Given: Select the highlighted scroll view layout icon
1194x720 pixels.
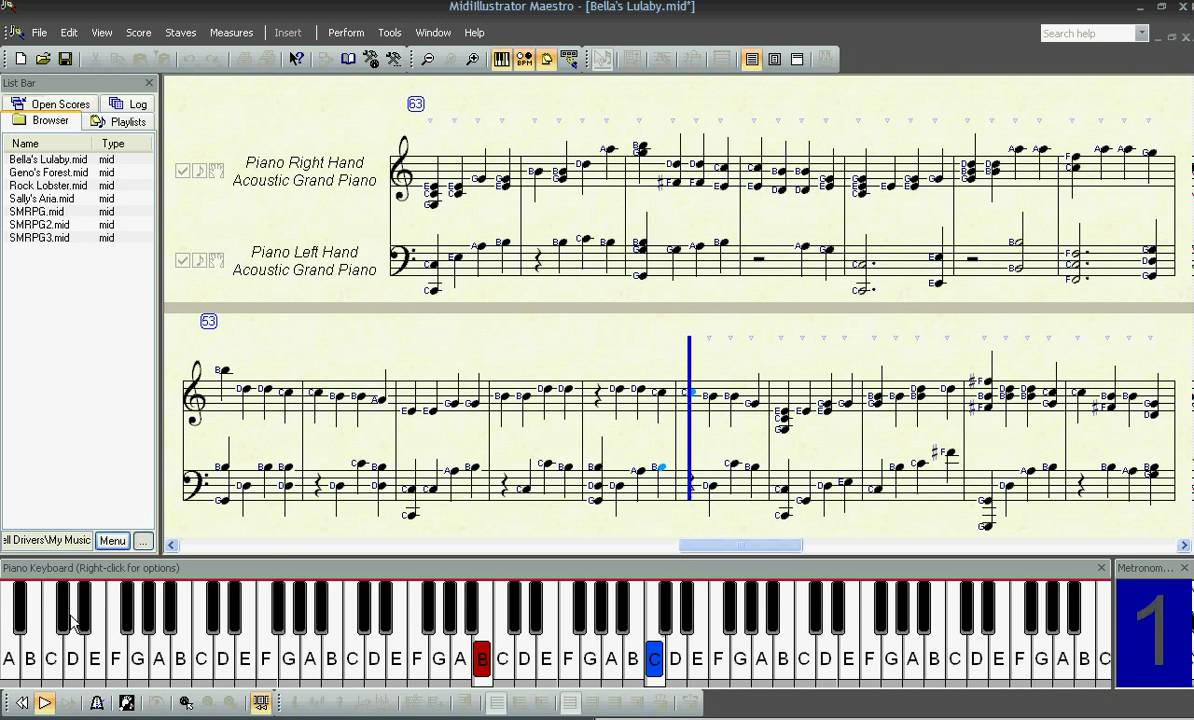Looking at the screenshot, I should point(752,59).
